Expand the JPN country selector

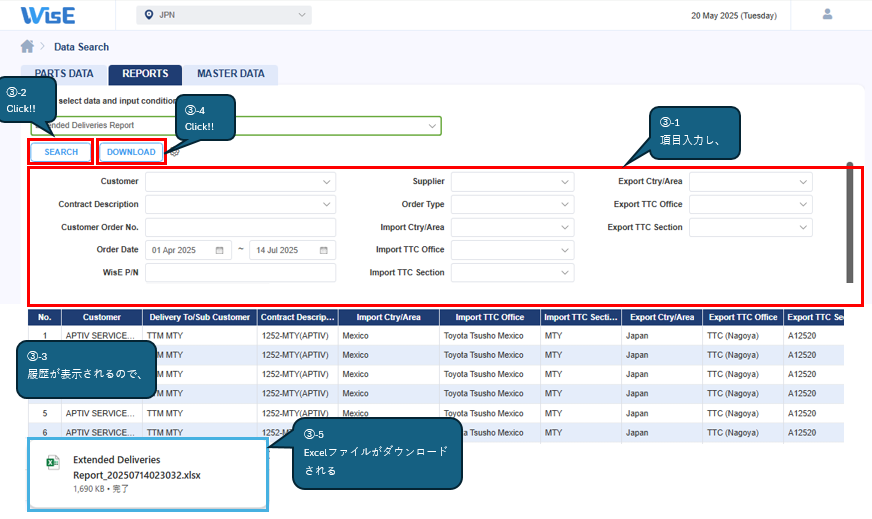pos(301,15)
